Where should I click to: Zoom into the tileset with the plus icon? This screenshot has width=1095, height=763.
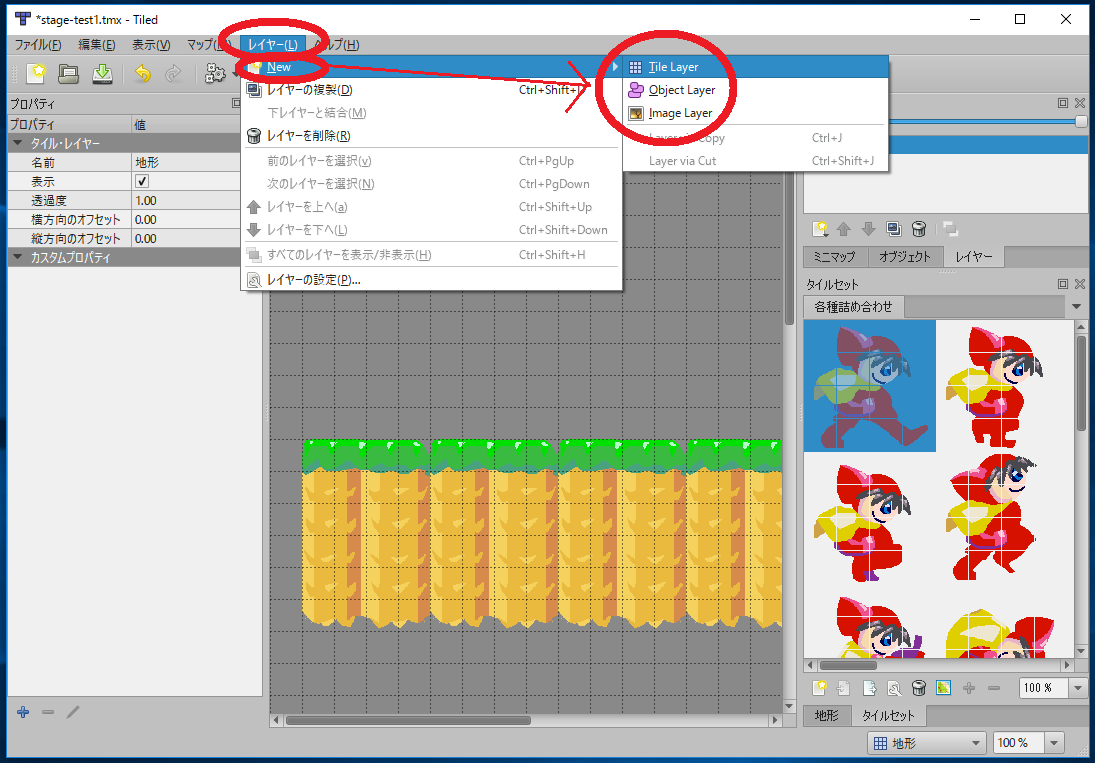(967, 688)
